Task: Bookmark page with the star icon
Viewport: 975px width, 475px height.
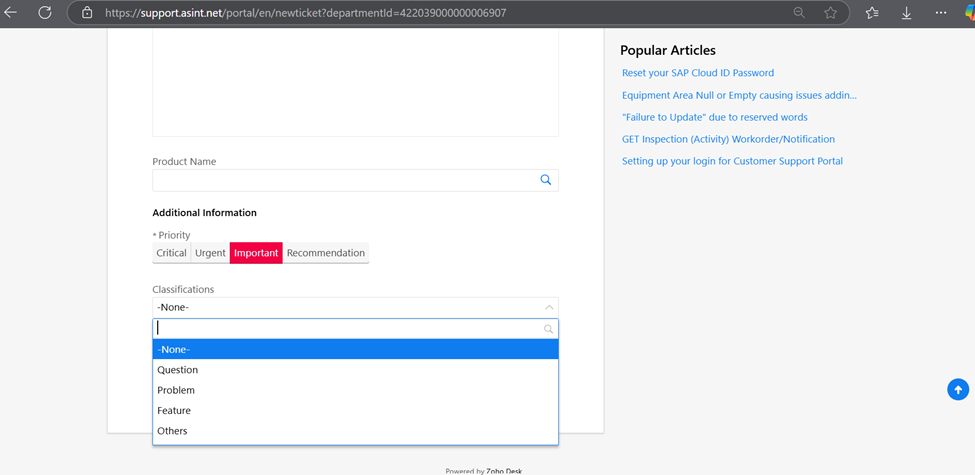Action: click(x=830, y=13)
